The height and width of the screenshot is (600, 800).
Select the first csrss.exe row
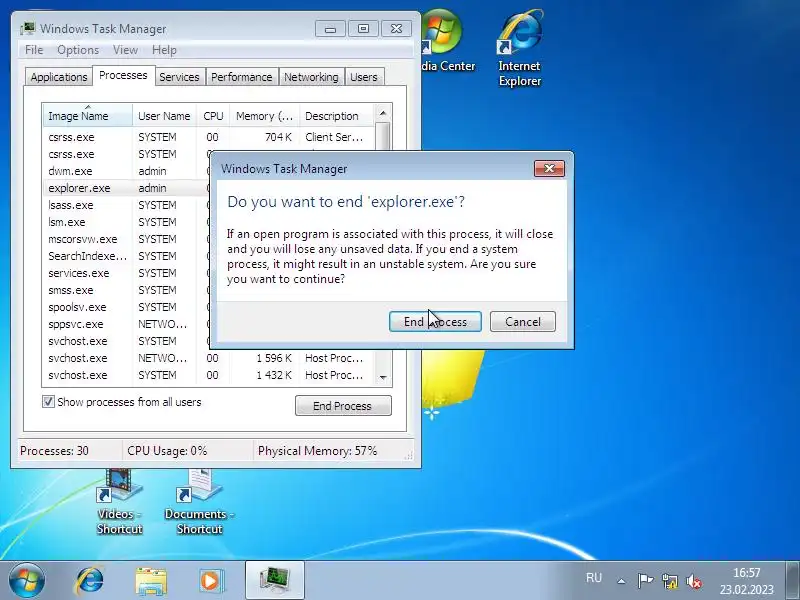(209, 137)
